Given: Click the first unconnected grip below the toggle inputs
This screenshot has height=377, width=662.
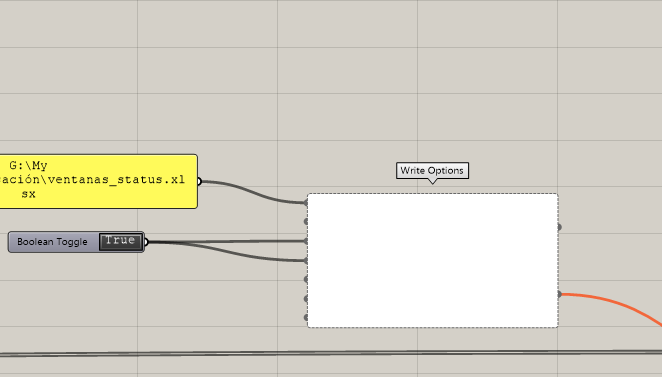Looking at the screenshot, I should pyautogui.click(x=306, y=279).
